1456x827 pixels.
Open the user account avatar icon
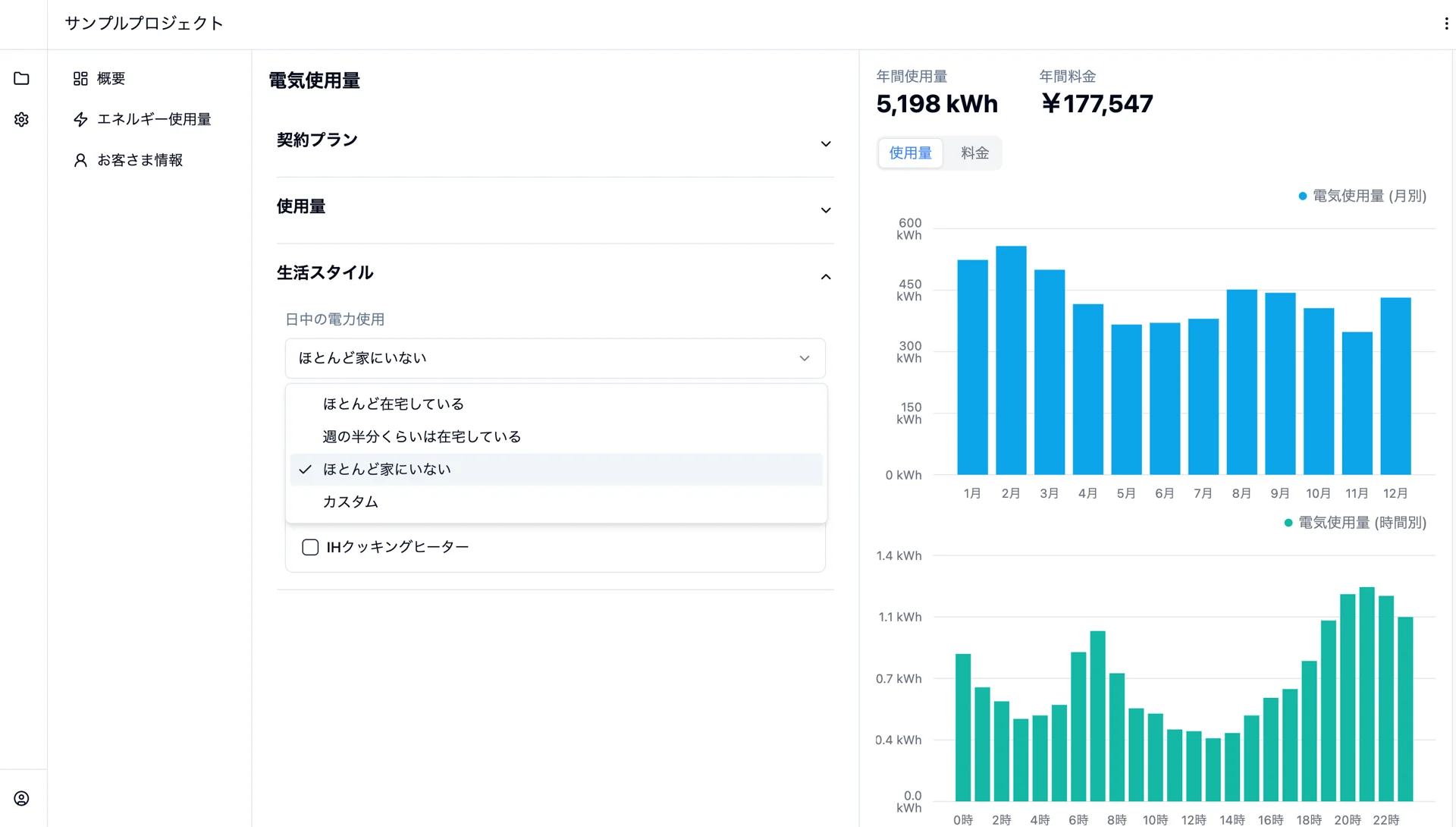[x=21, y=798]
